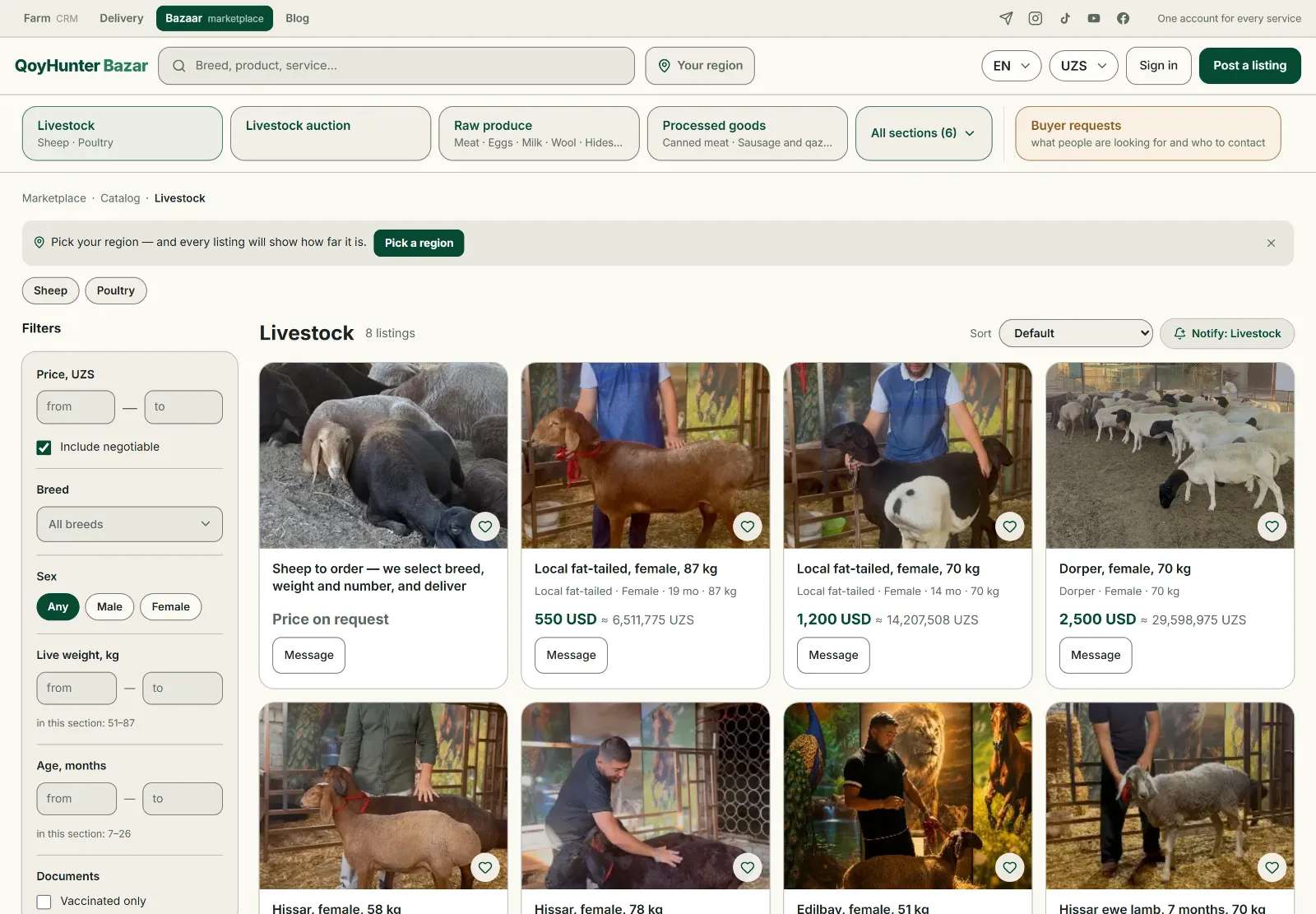
Task: Open the UZS currency dropdown
Action: [x=1084, y=66]
